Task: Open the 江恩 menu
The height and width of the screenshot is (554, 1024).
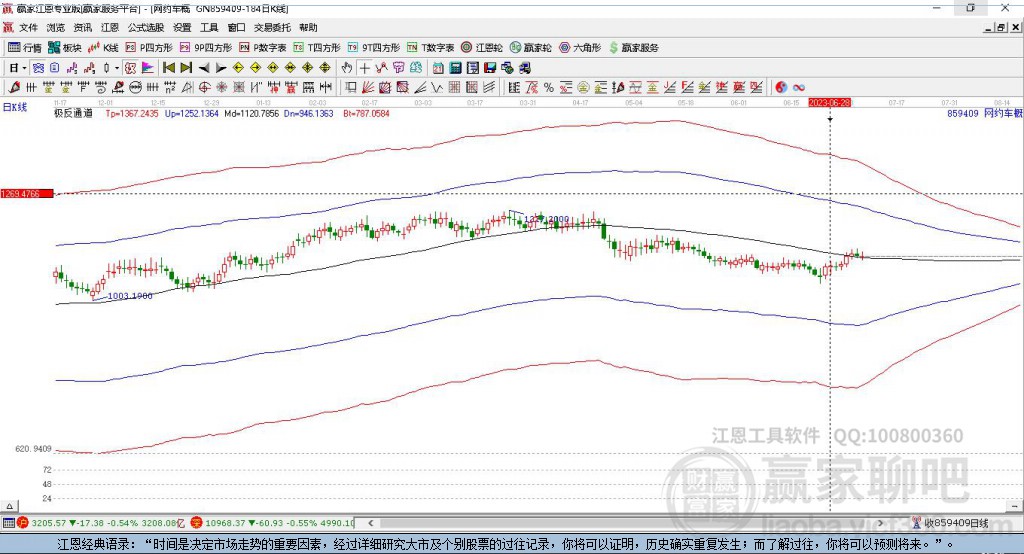Action: (110, 27)
